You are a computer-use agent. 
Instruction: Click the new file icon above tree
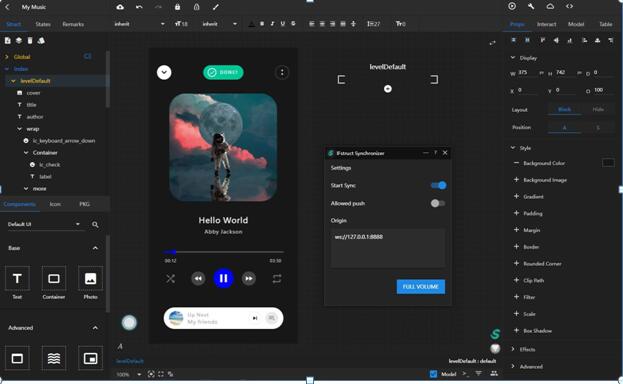coord(8,41)
